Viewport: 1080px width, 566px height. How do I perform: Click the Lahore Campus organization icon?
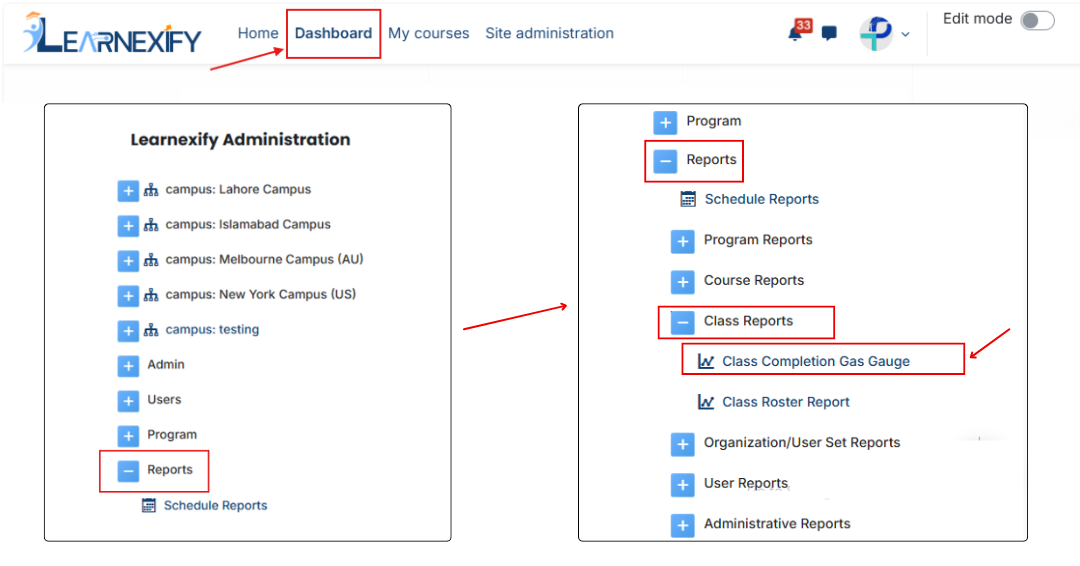[x=151, y=190]
